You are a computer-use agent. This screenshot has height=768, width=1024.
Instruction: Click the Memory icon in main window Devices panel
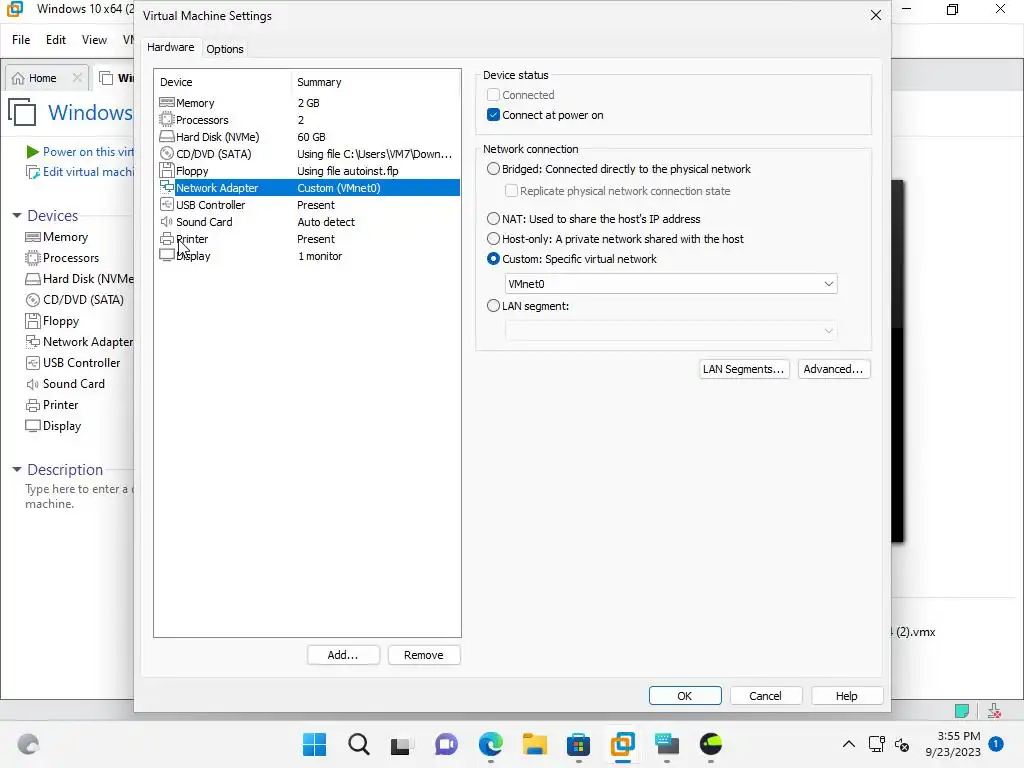[33, 237]
